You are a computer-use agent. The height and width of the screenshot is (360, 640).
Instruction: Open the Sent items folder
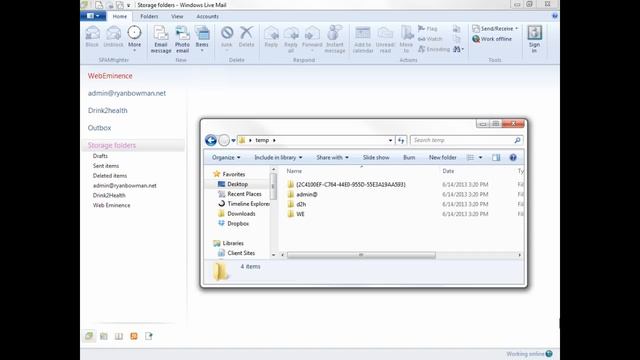click(x=106, y=166)
